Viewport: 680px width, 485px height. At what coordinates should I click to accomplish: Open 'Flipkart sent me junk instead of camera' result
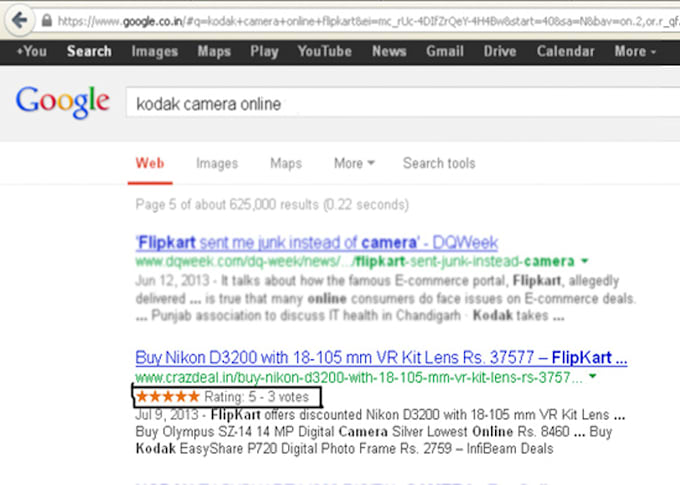(317, 242)
